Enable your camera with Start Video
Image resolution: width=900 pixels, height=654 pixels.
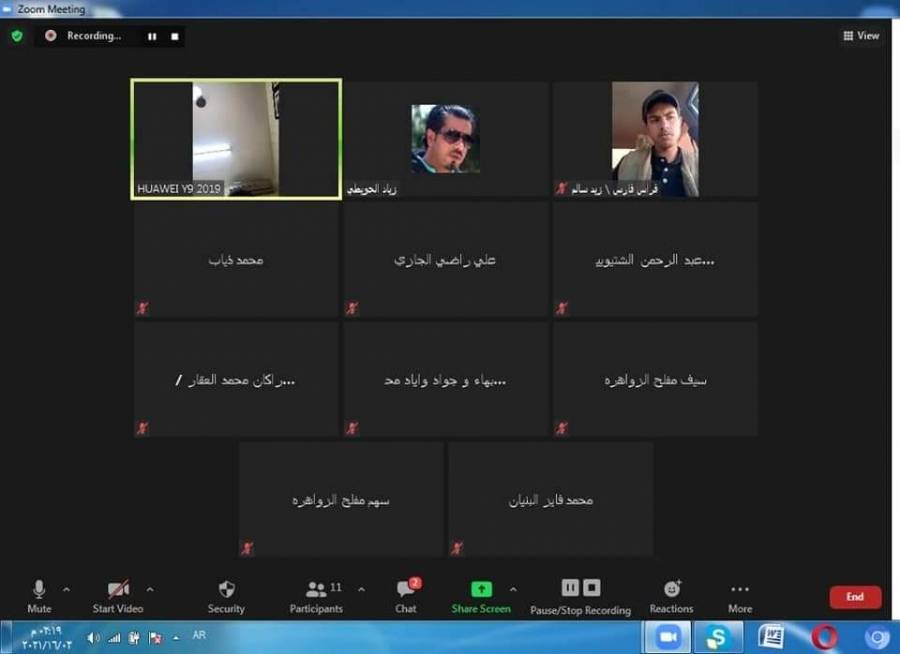point(118,588)
